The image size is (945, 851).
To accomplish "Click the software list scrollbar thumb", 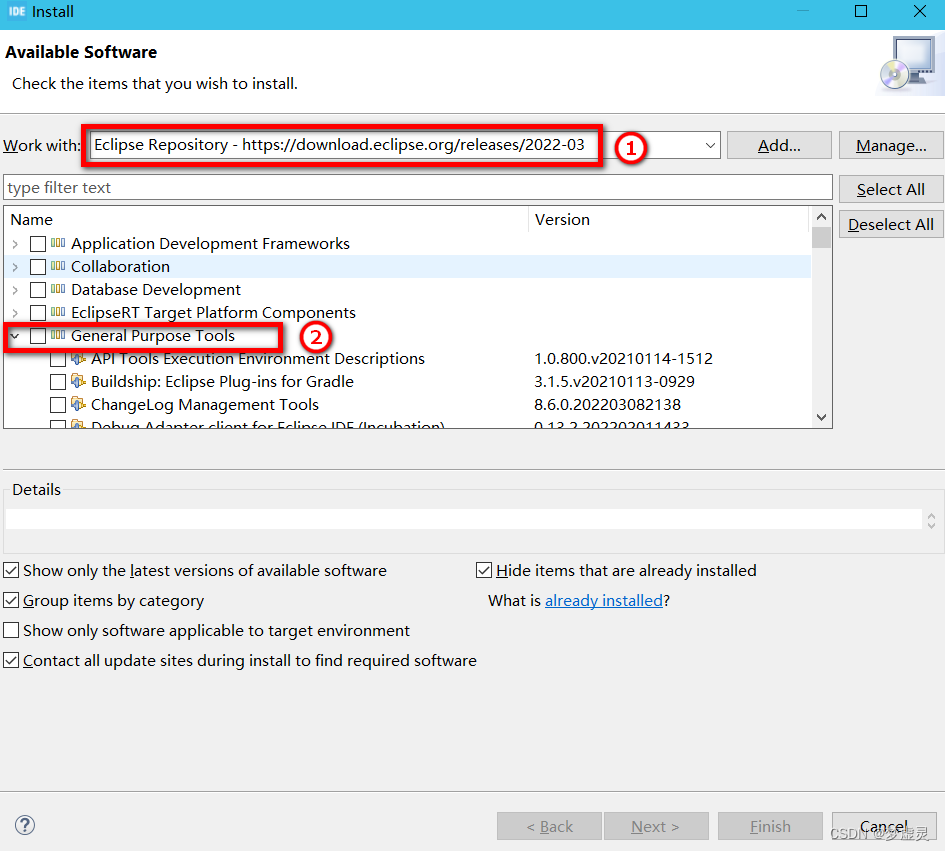I will coord(821,237).
